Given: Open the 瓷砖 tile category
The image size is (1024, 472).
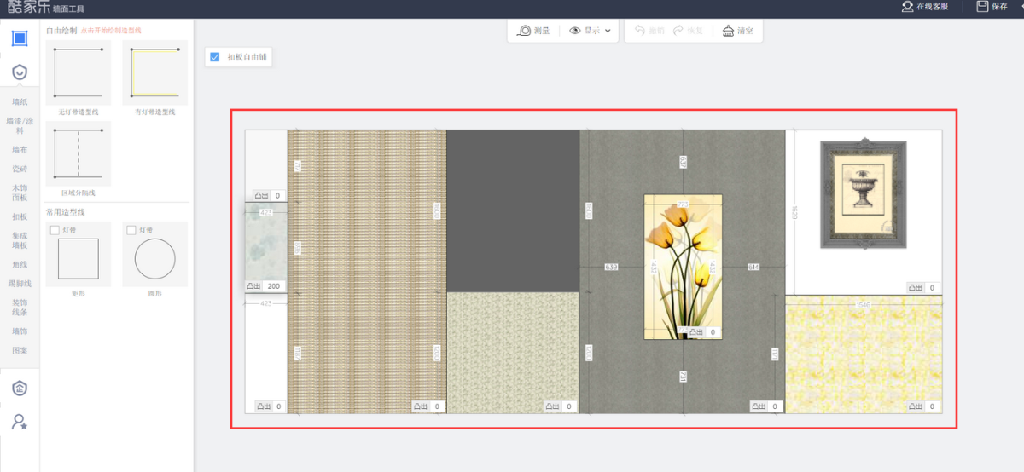Looking at the screenshot, I should point(20,168).
